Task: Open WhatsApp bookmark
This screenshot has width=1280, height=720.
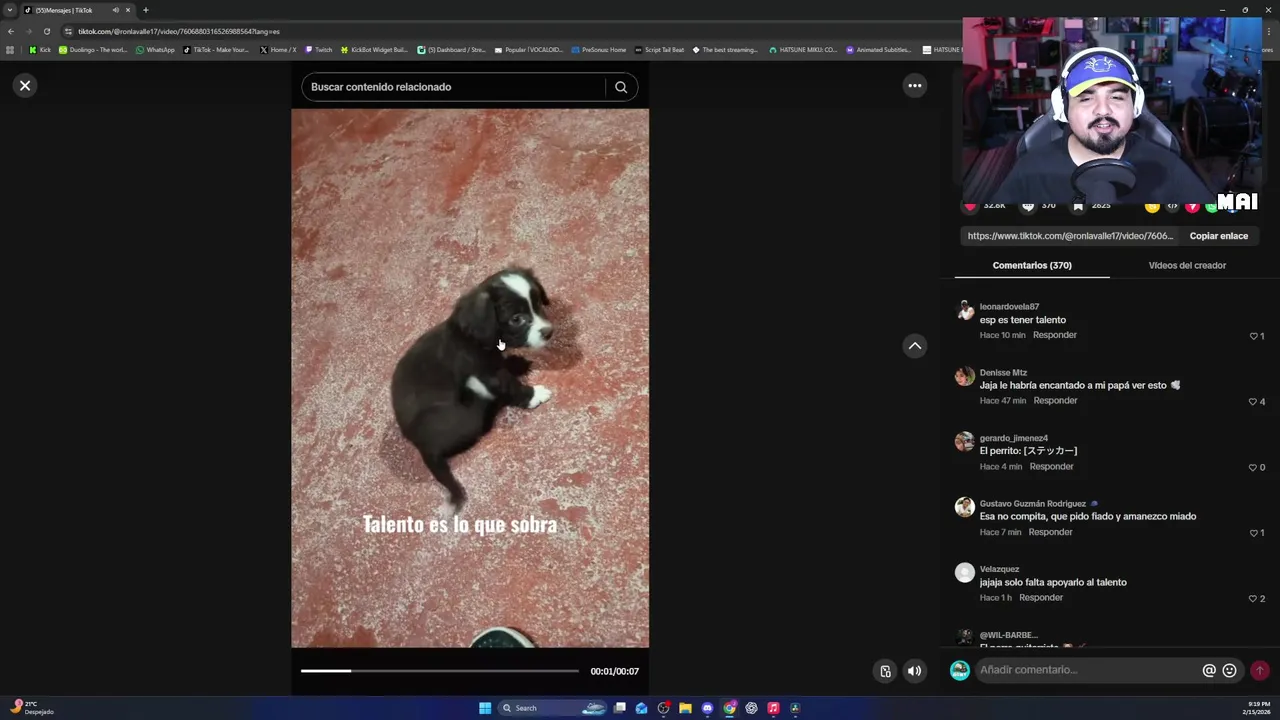Action: coord(155,50)
